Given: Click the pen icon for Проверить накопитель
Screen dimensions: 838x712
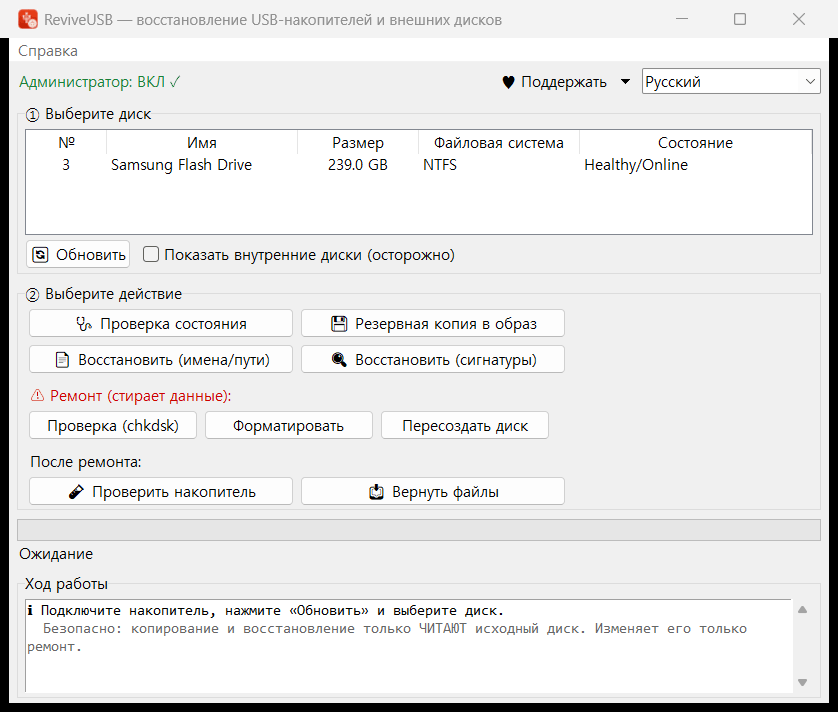Looking at the screenshot, I should [x=76, y=492].
